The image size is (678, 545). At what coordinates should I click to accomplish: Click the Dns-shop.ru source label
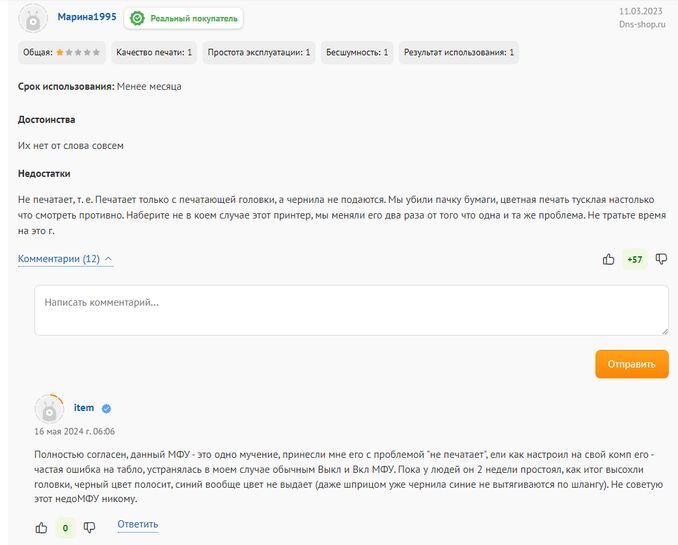click(x=640, y=24)
